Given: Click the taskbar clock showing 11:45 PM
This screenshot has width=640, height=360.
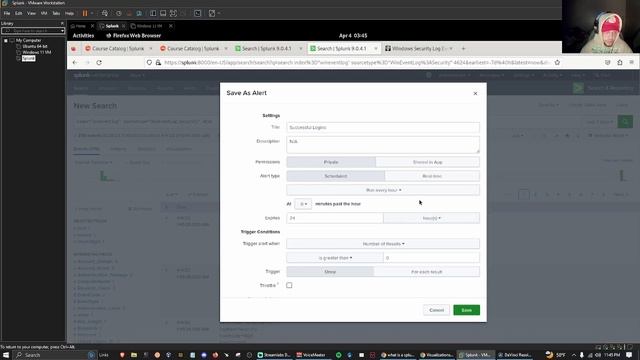Looking at the screenshot, I should click(x=612, y=355).
